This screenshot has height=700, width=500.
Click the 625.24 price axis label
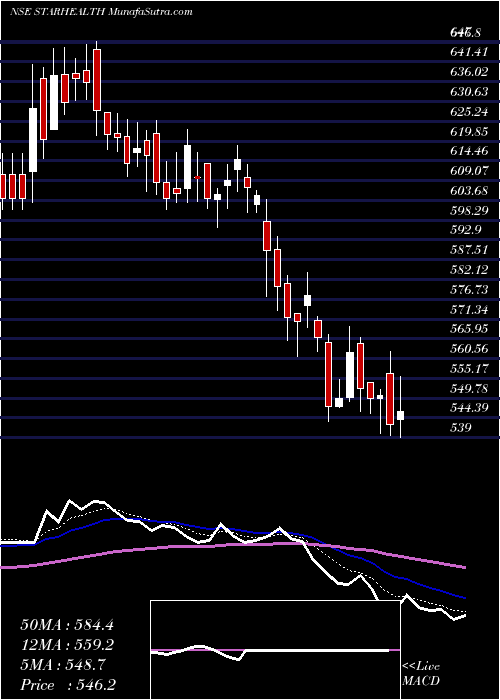click(x=469, y=112)
